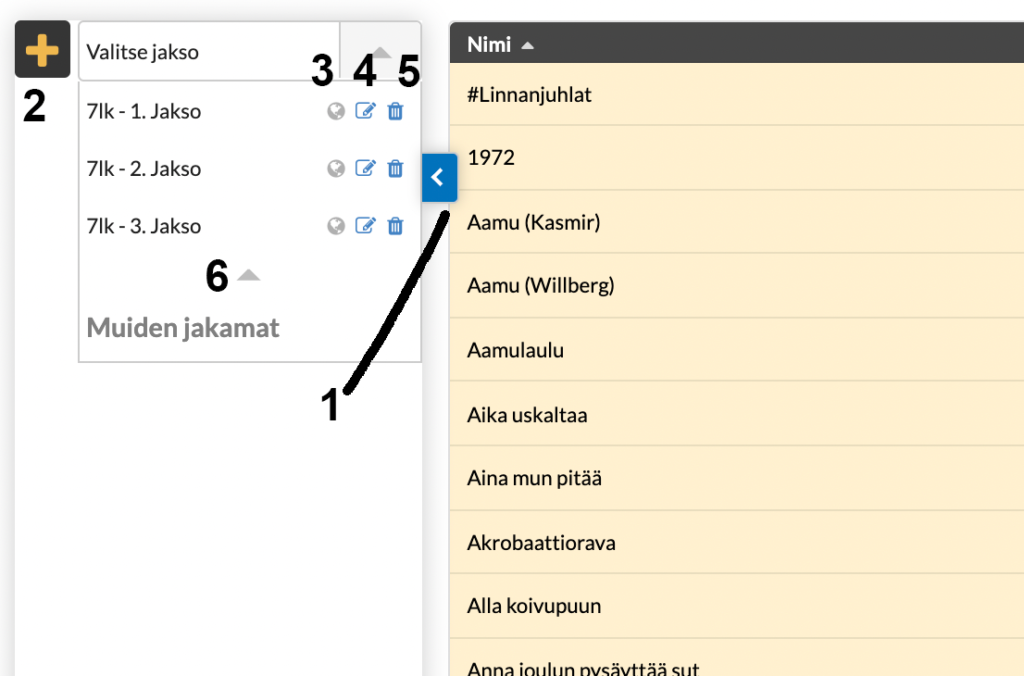Open the song Akrobaattiorava

tap(541, 543)
